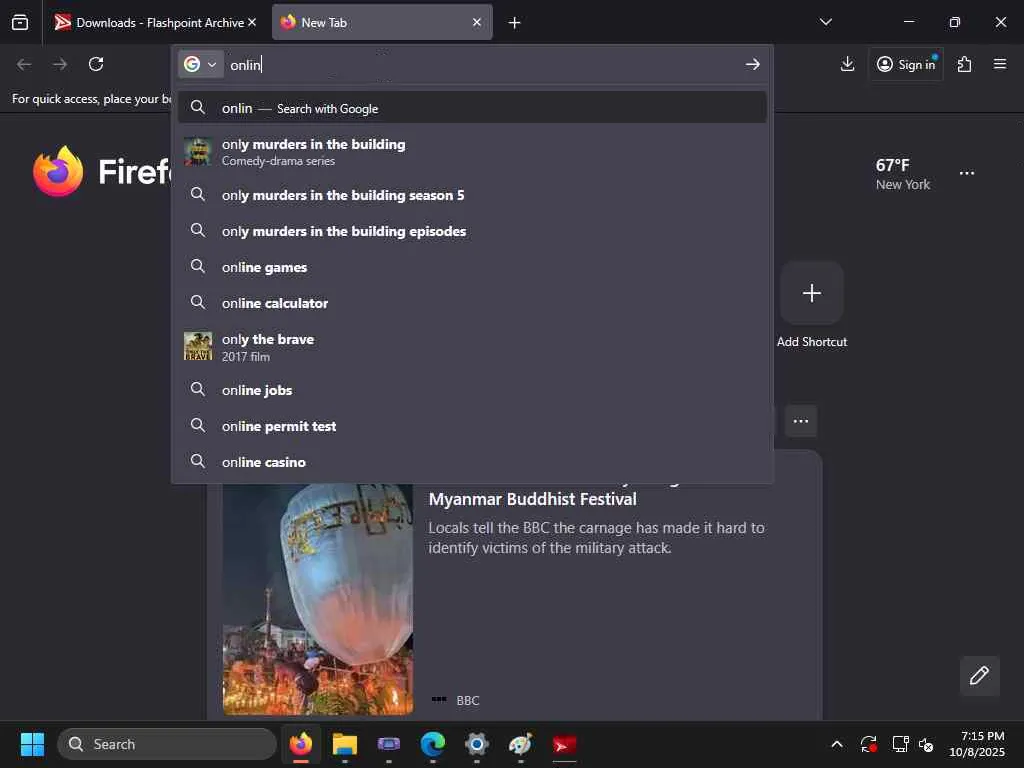Open a new tab with the plus button
The width and height of the screenshot is (1024, 768).
click(515, 23)
